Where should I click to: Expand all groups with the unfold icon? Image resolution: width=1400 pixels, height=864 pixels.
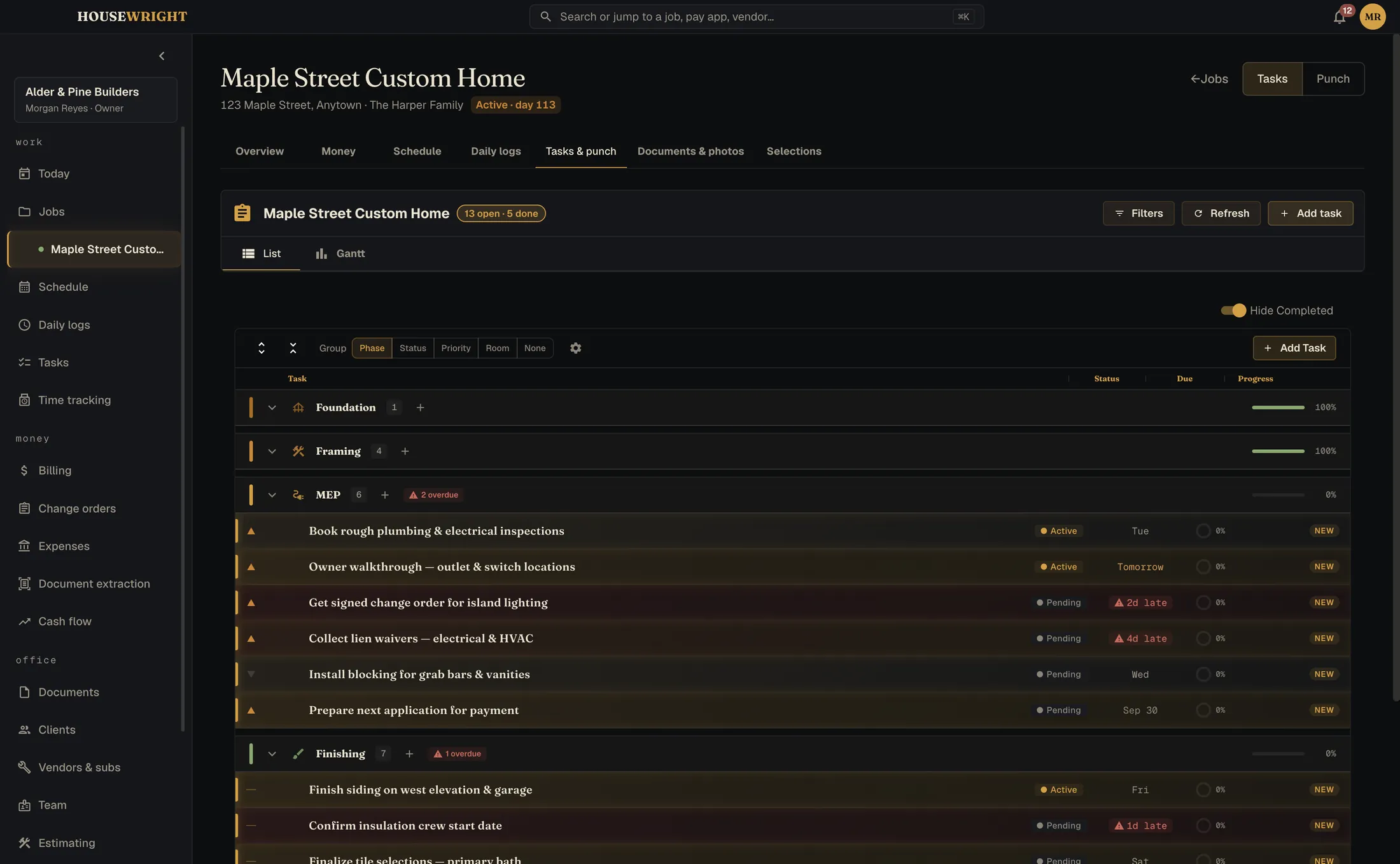click(x=261, y=348)
